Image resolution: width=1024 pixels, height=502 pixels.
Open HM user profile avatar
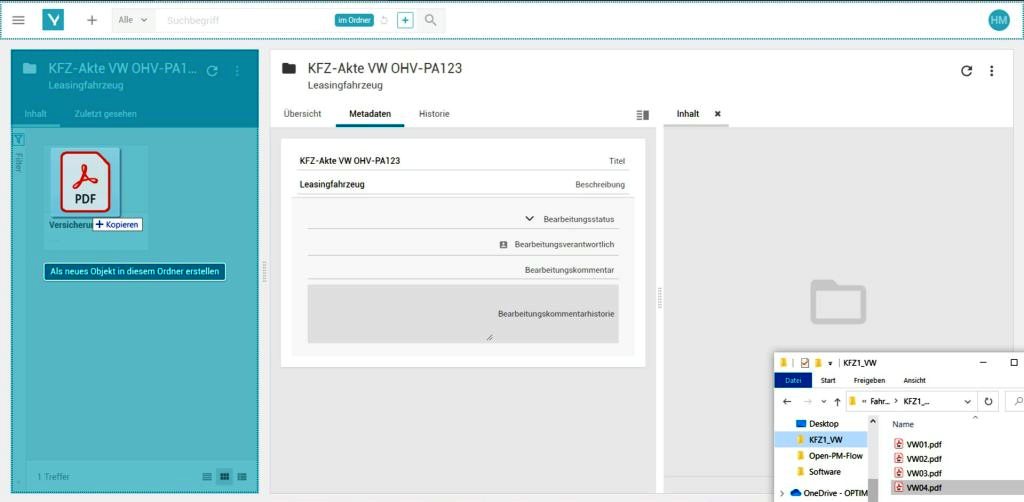(999, 20)
